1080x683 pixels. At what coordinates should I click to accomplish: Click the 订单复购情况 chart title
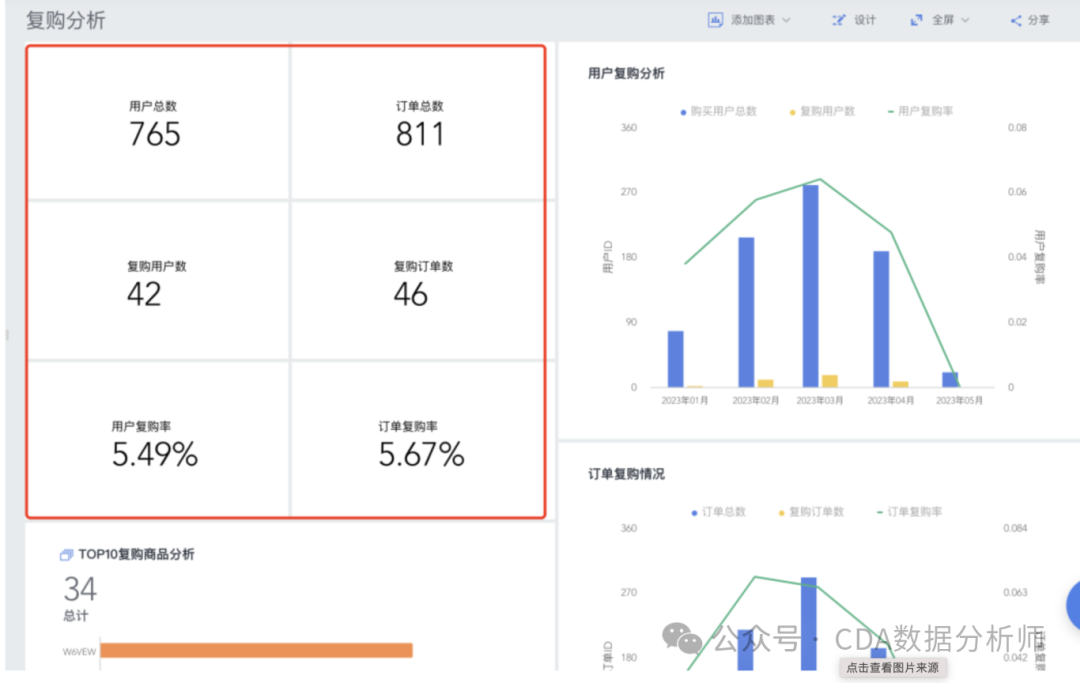click(626, 474)
